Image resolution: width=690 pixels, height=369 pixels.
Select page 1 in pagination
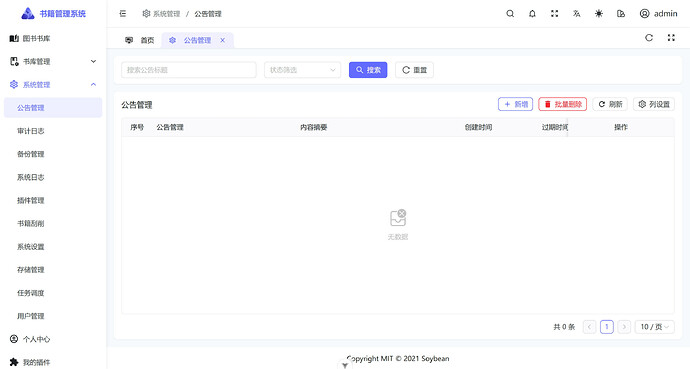pos(607,327)
